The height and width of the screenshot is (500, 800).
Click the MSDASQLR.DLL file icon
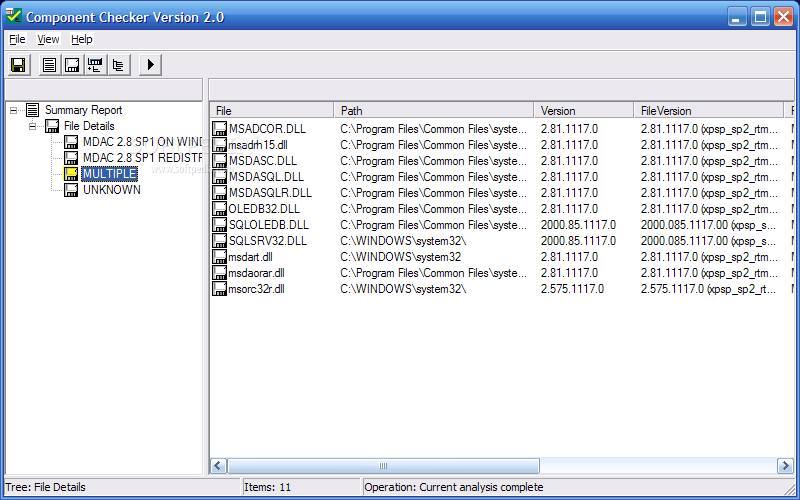click(219, 193)
